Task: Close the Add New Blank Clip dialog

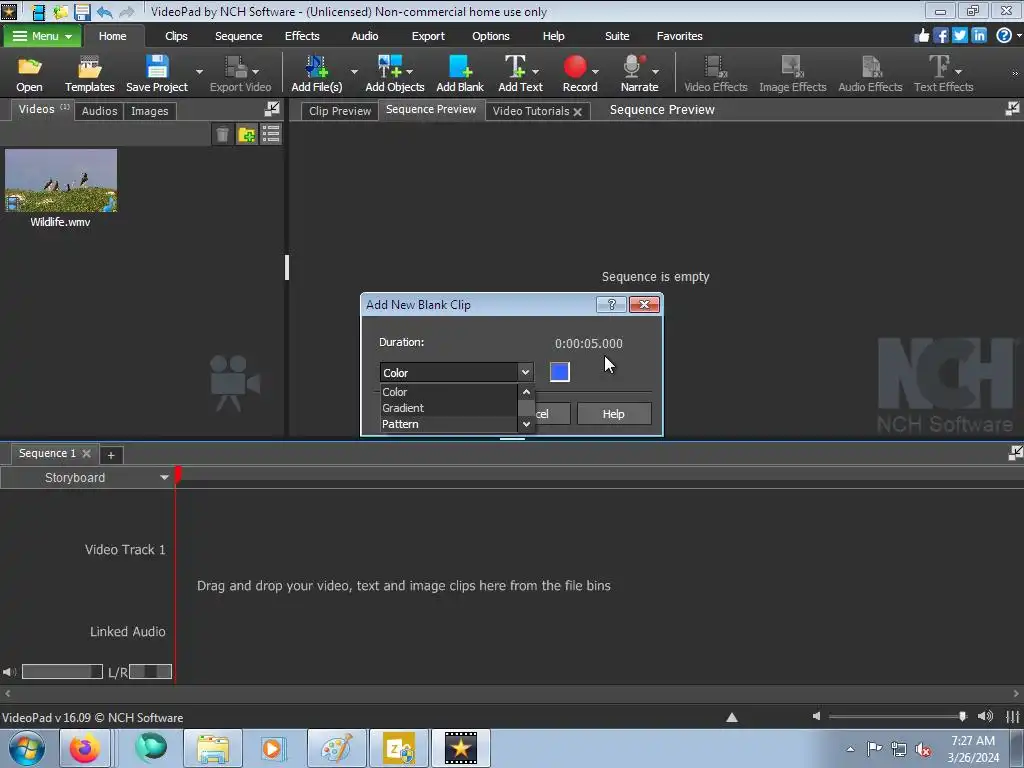Action: click(644, 304)
